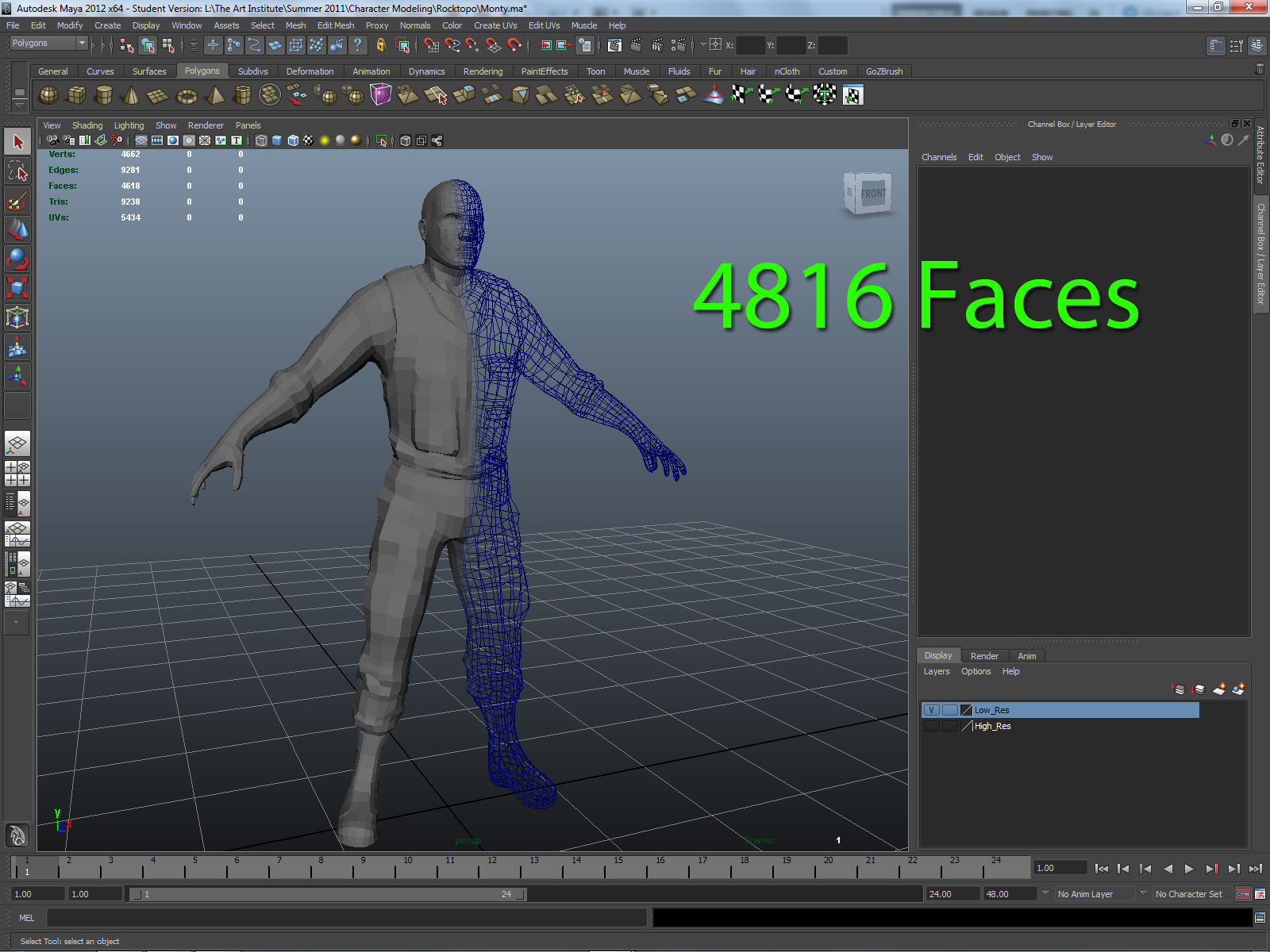Create a polygon torus from the shelf
Screen dimensions: 1270x952
point(187,96)
